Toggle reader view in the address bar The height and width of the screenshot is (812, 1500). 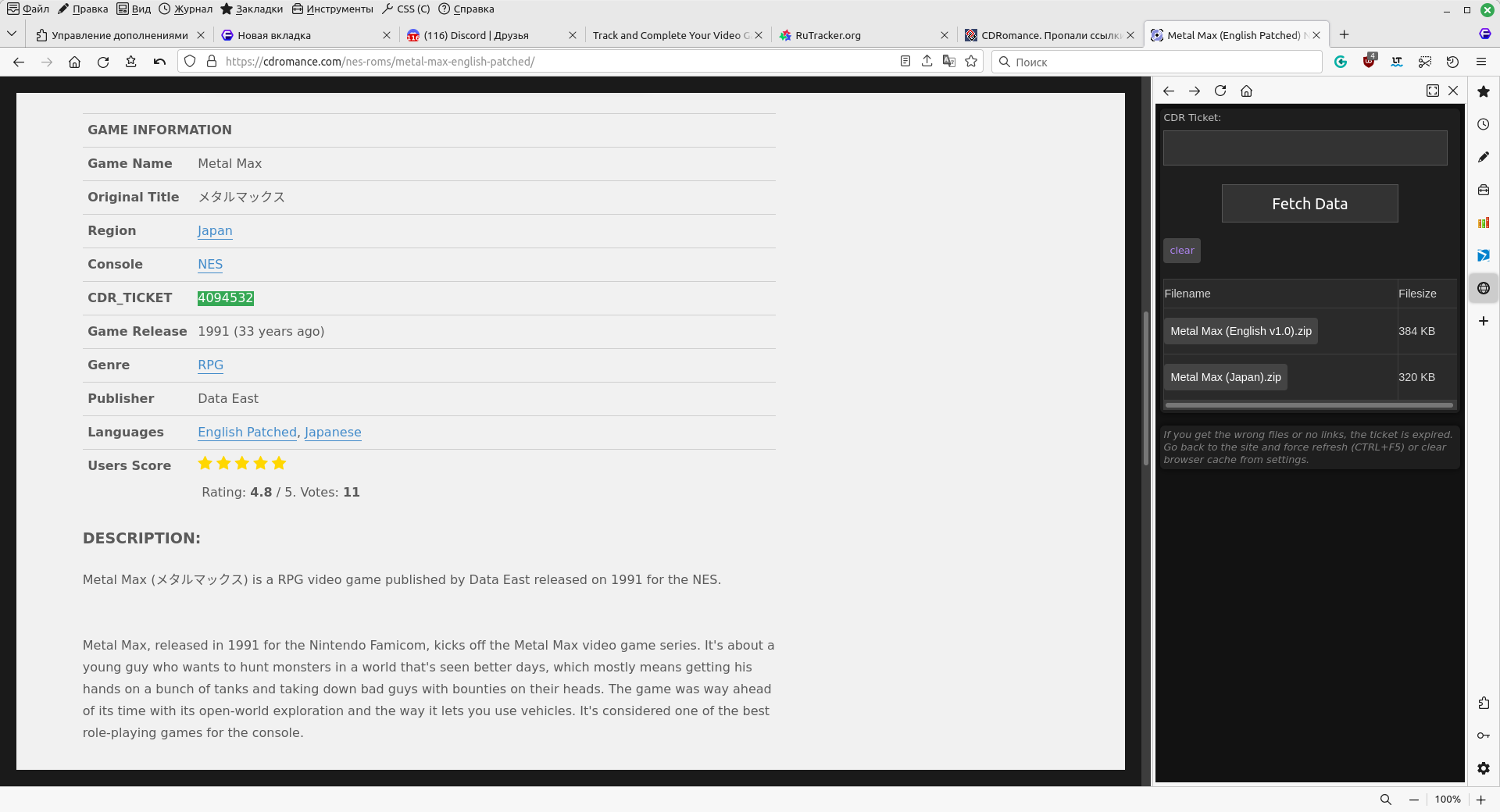tap(905, 62)
